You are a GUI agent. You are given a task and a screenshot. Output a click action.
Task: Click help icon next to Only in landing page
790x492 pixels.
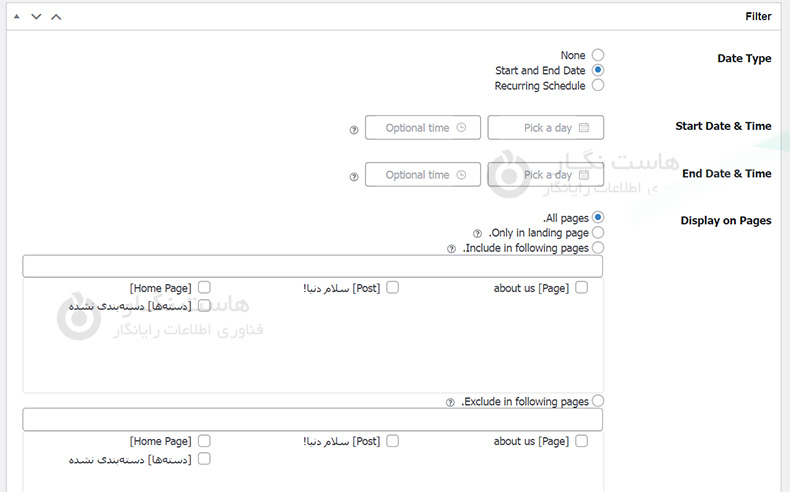(477, 234)
